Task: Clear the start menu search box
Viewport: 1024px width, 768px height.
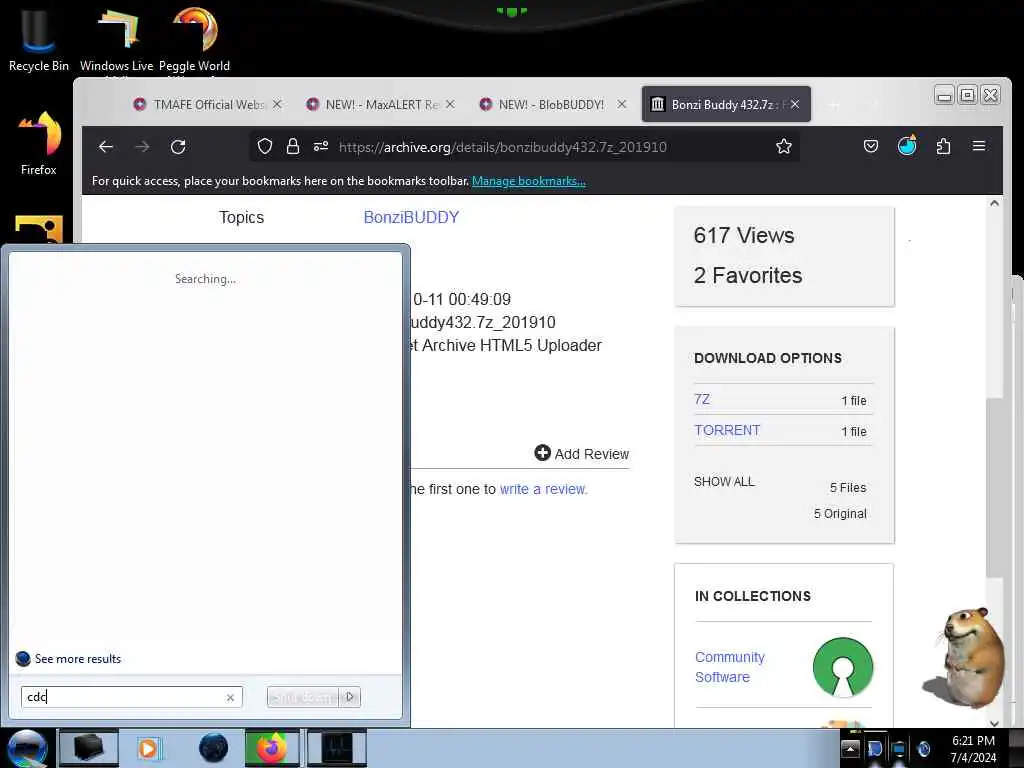Action: (x=230, y=697)
